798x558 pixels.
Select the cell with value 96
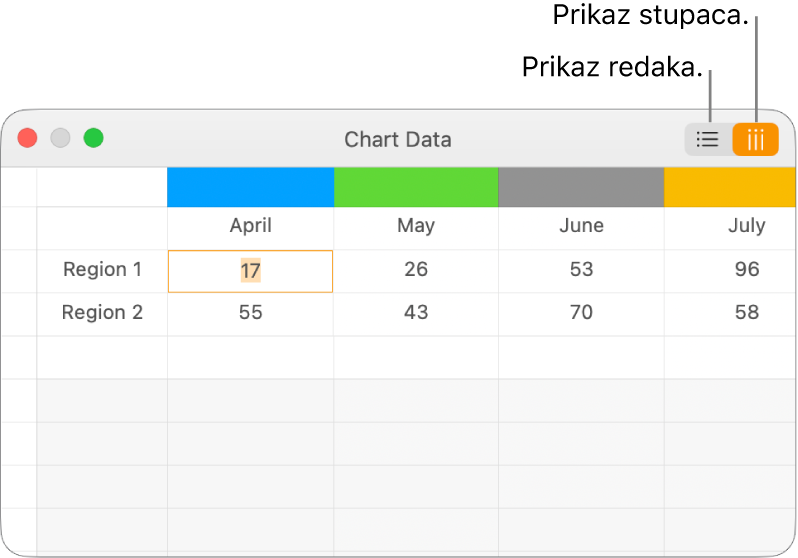[x=745, y=270]
